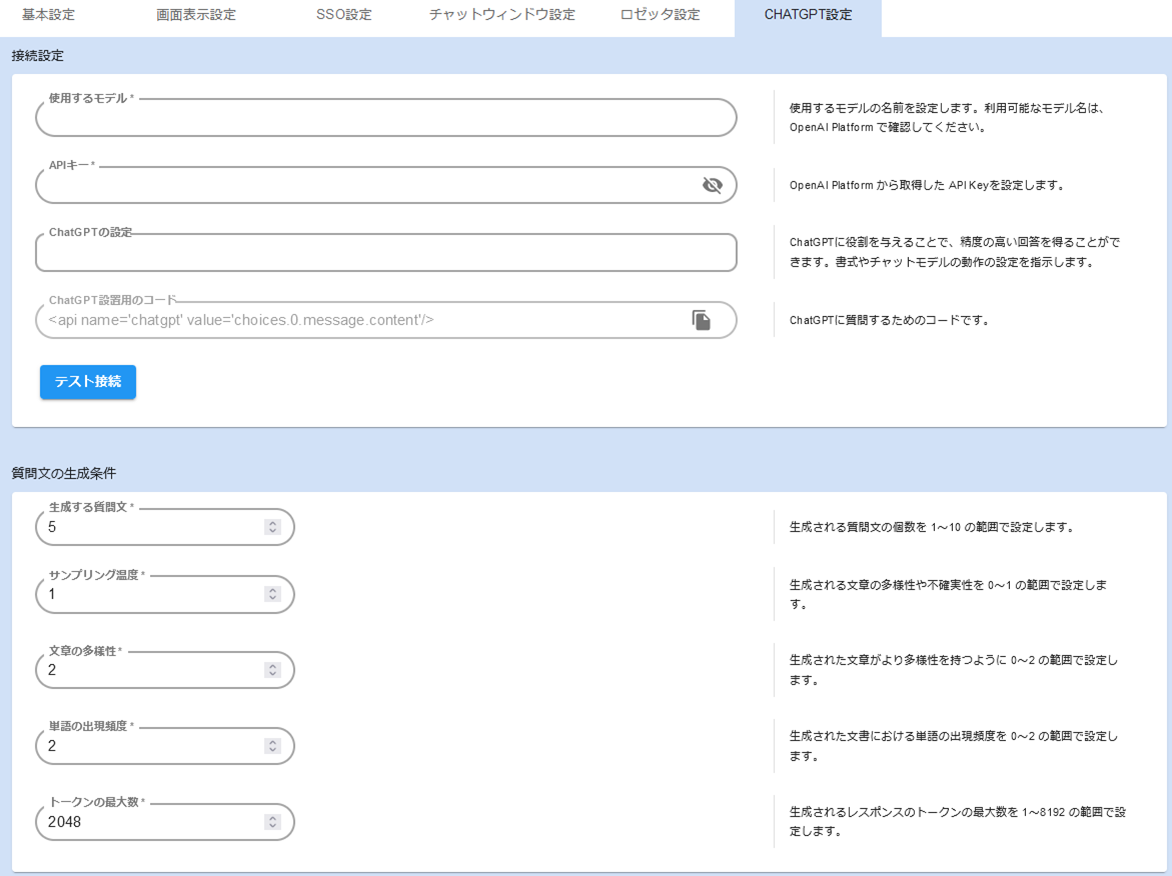This screenshot has height=876, width=1172.
Task: Increase 文章の多様性 with the spinner
Action: click(x=271, y=665)
